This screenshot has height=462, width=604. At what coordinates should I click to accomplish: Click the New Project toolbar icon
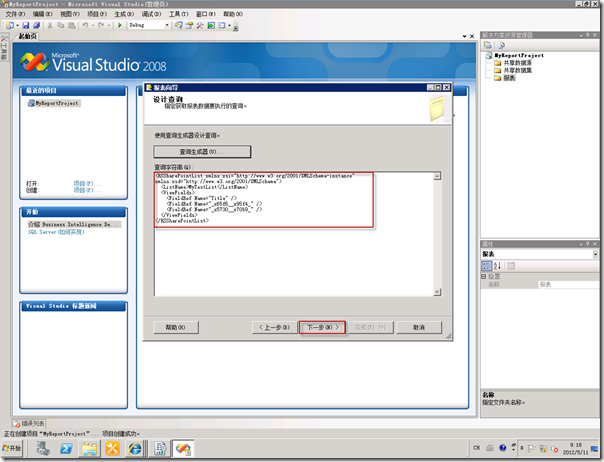(10, 25)
